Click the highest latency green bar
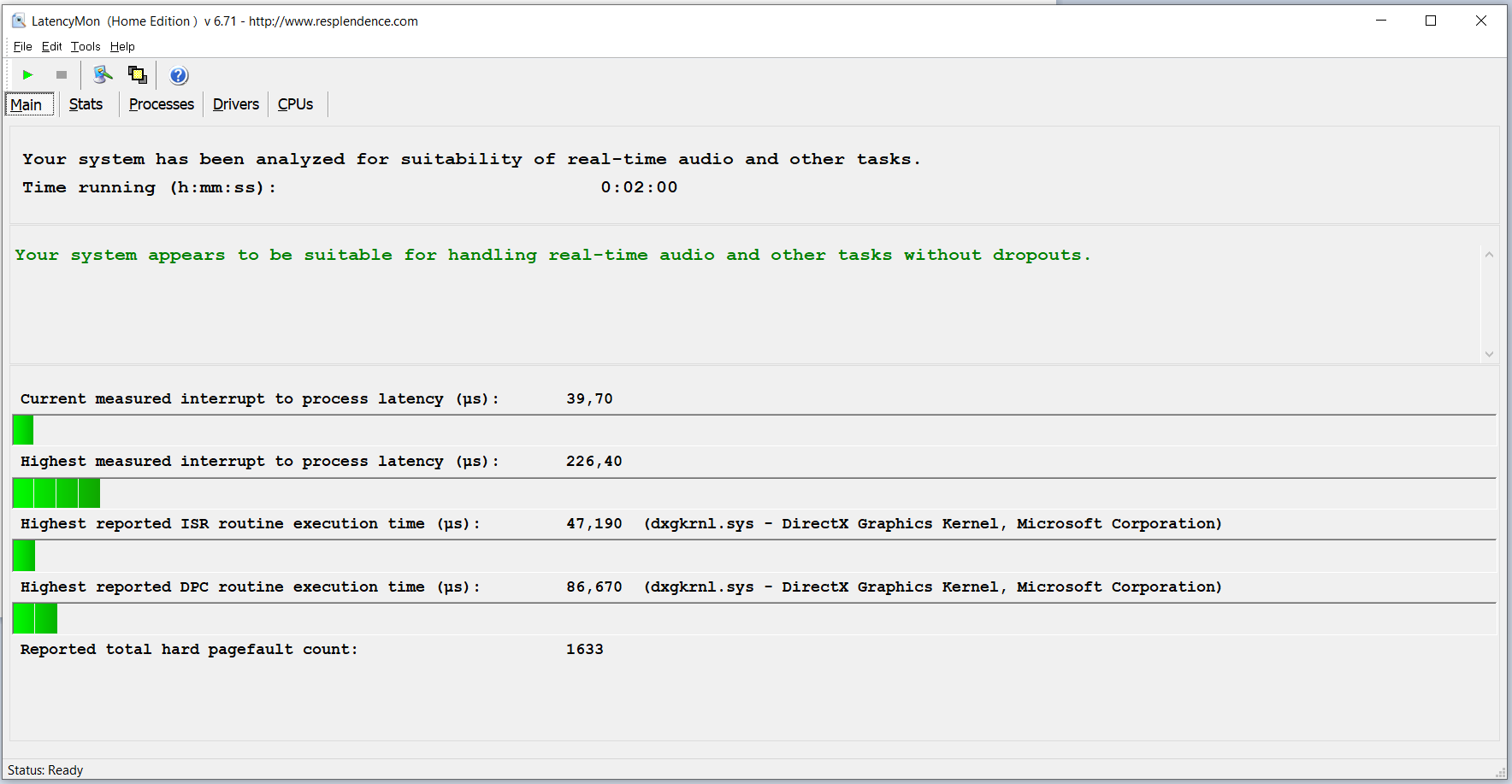 (x=56, y=493)
